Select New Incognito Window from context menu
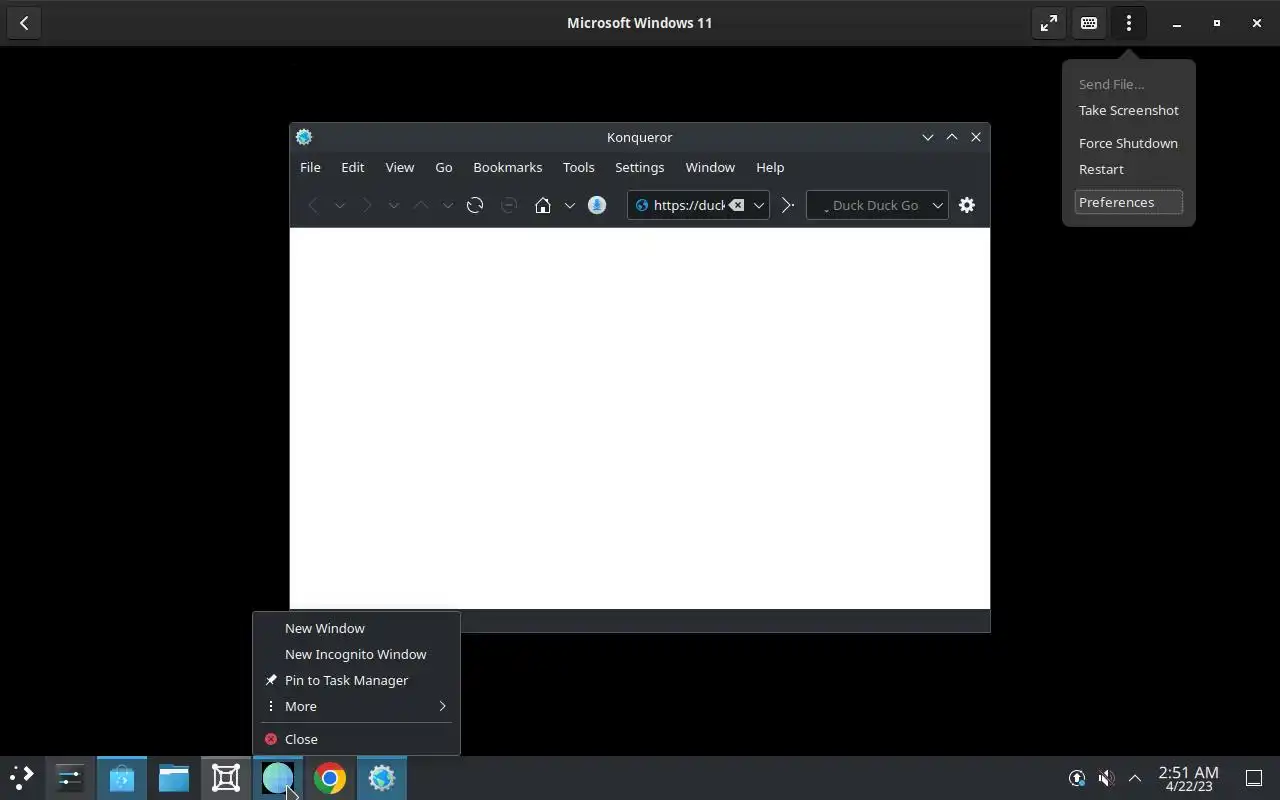Image resolution: width=1280 pixels, height=800 pixels. tap(356, 654)
